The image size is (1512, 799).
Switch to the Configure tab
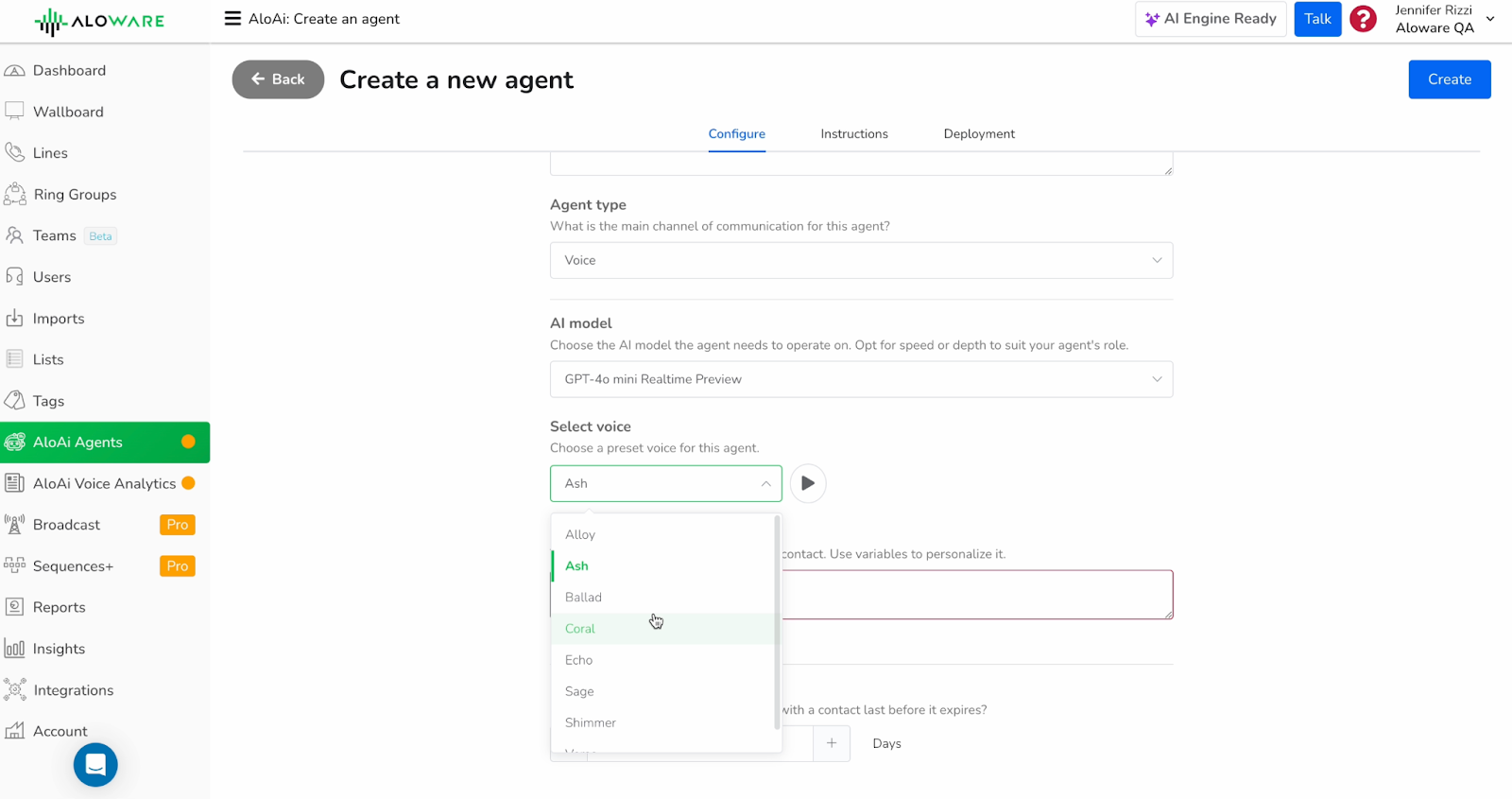click(x=737, y=133)
